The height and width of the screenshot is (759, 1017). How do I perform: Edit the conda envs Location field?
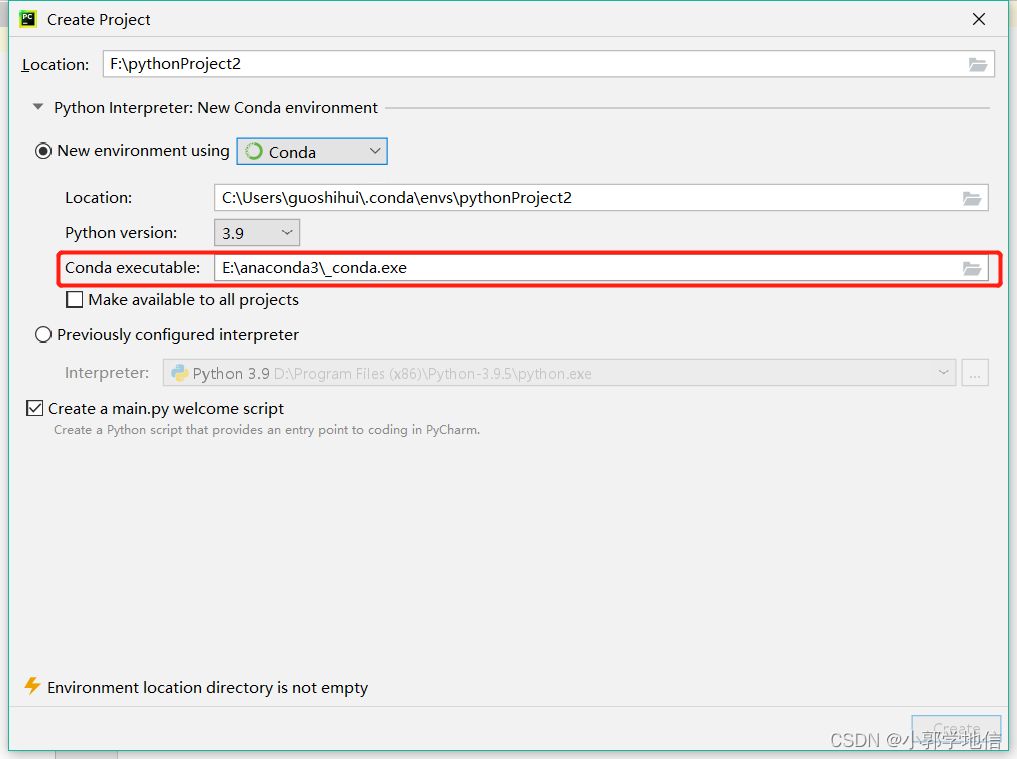[601, 198]
